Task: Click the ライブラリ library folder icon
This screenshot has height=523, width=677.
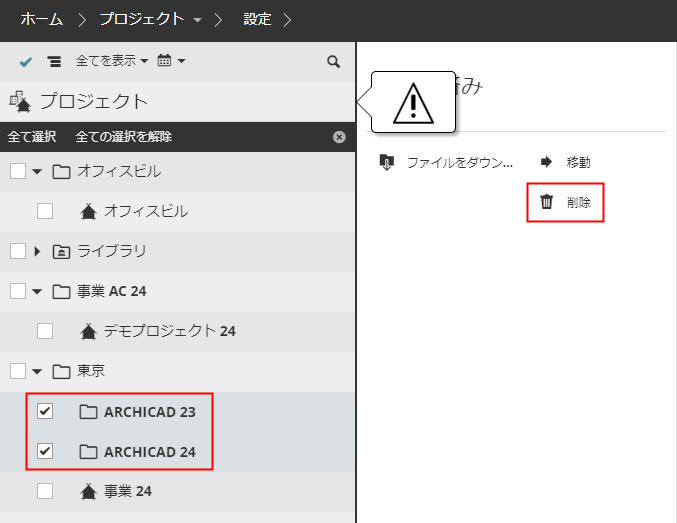Action: pos(61,251)
